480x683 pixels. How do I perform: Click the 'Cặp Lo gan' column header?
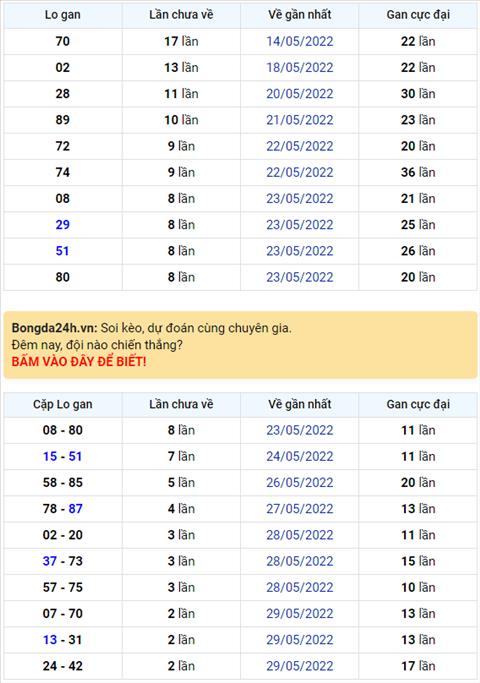63,404
